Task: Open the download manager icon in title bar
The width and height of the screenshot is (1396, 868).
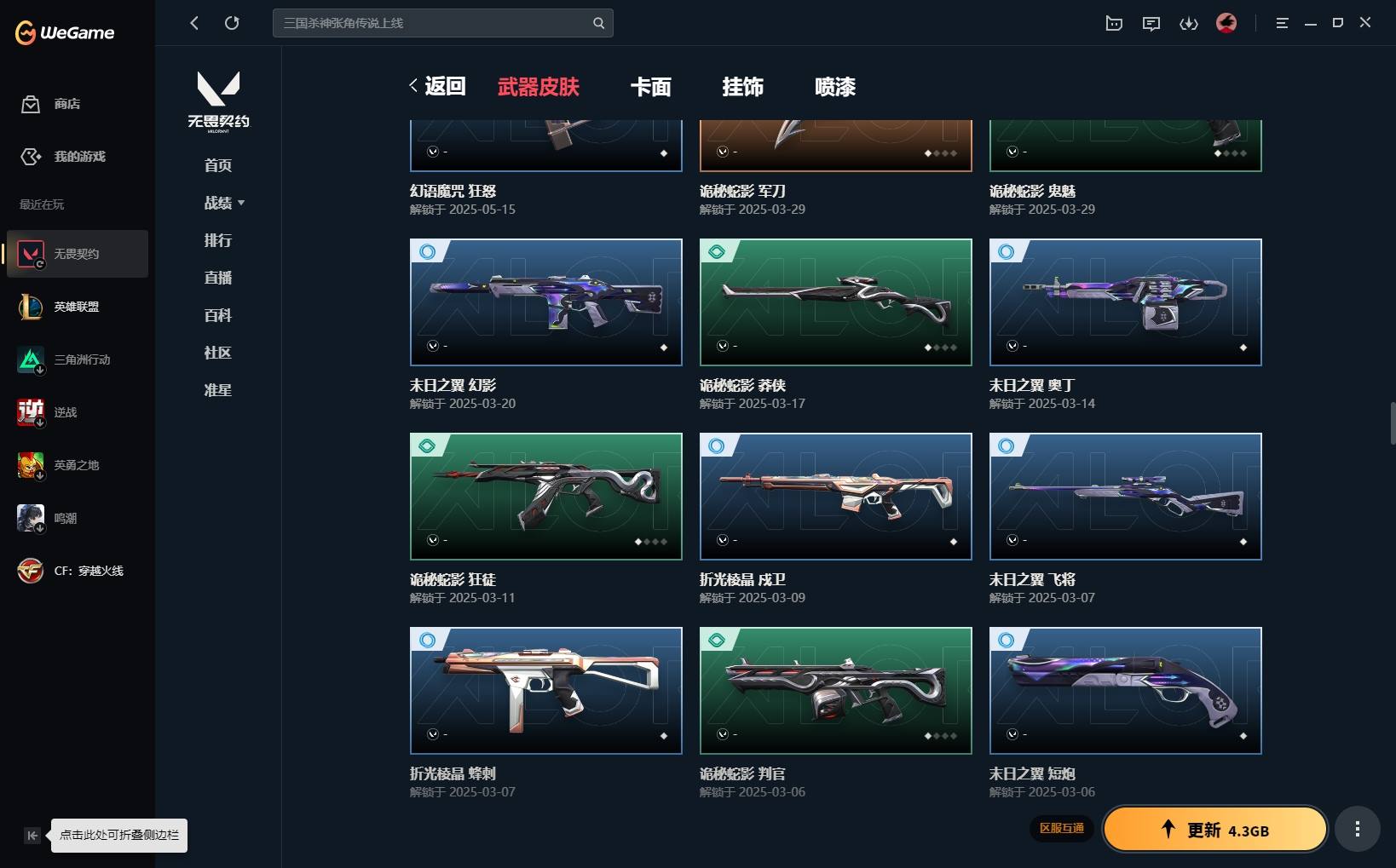Action: (1189, 23)
